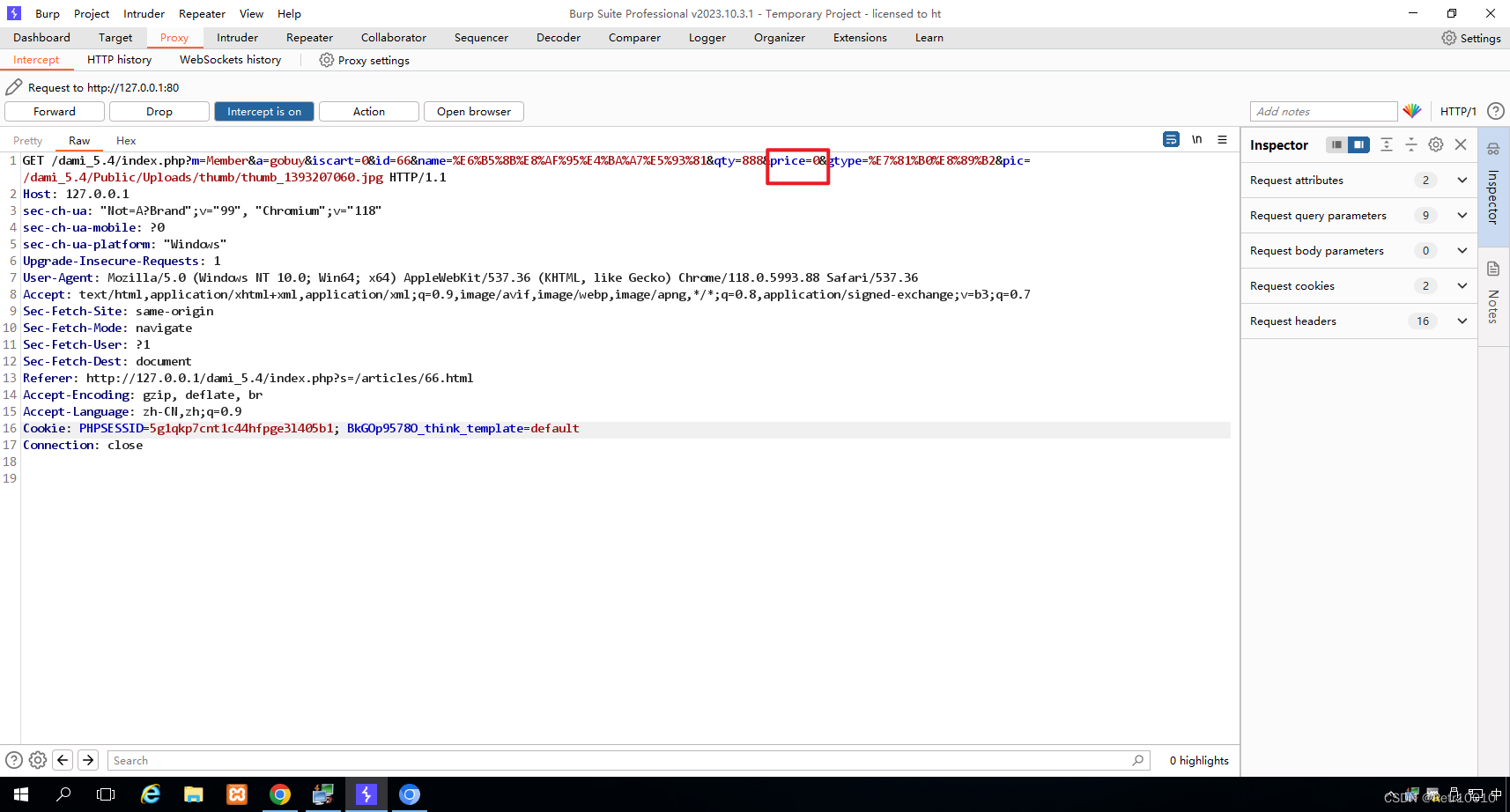Open the Help menu
This screenshot has height=812, width=1510.
pos(289,13)
